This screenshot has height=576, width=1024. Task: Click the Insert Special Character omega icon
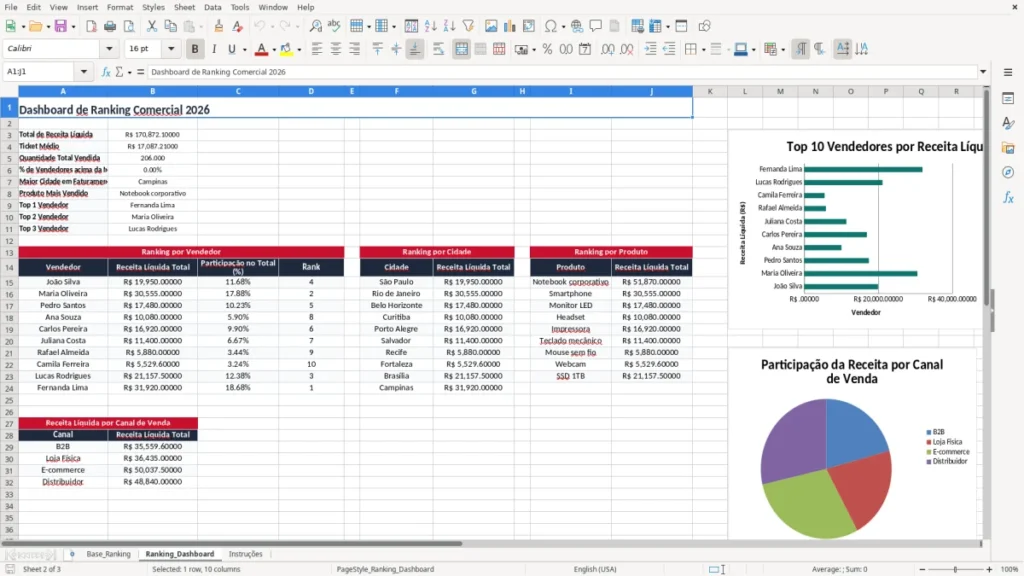(x=551, y=26)
